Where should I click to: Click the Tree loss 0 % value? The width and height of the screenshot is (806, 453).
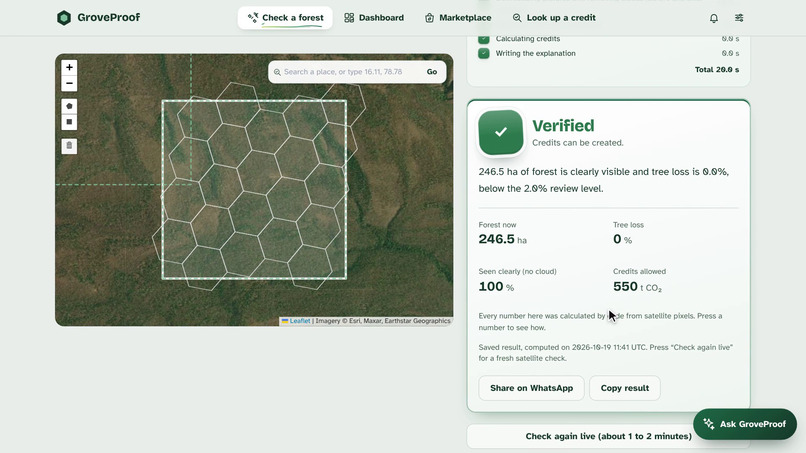[622, 239]
